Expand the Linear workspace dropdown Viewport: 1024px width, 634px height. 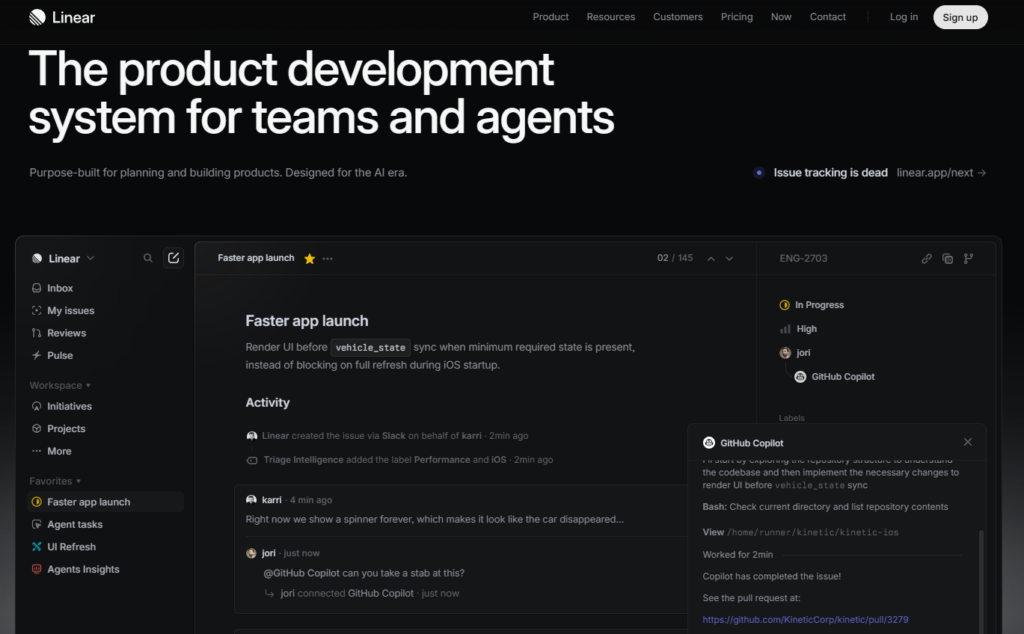click(91, 258)
